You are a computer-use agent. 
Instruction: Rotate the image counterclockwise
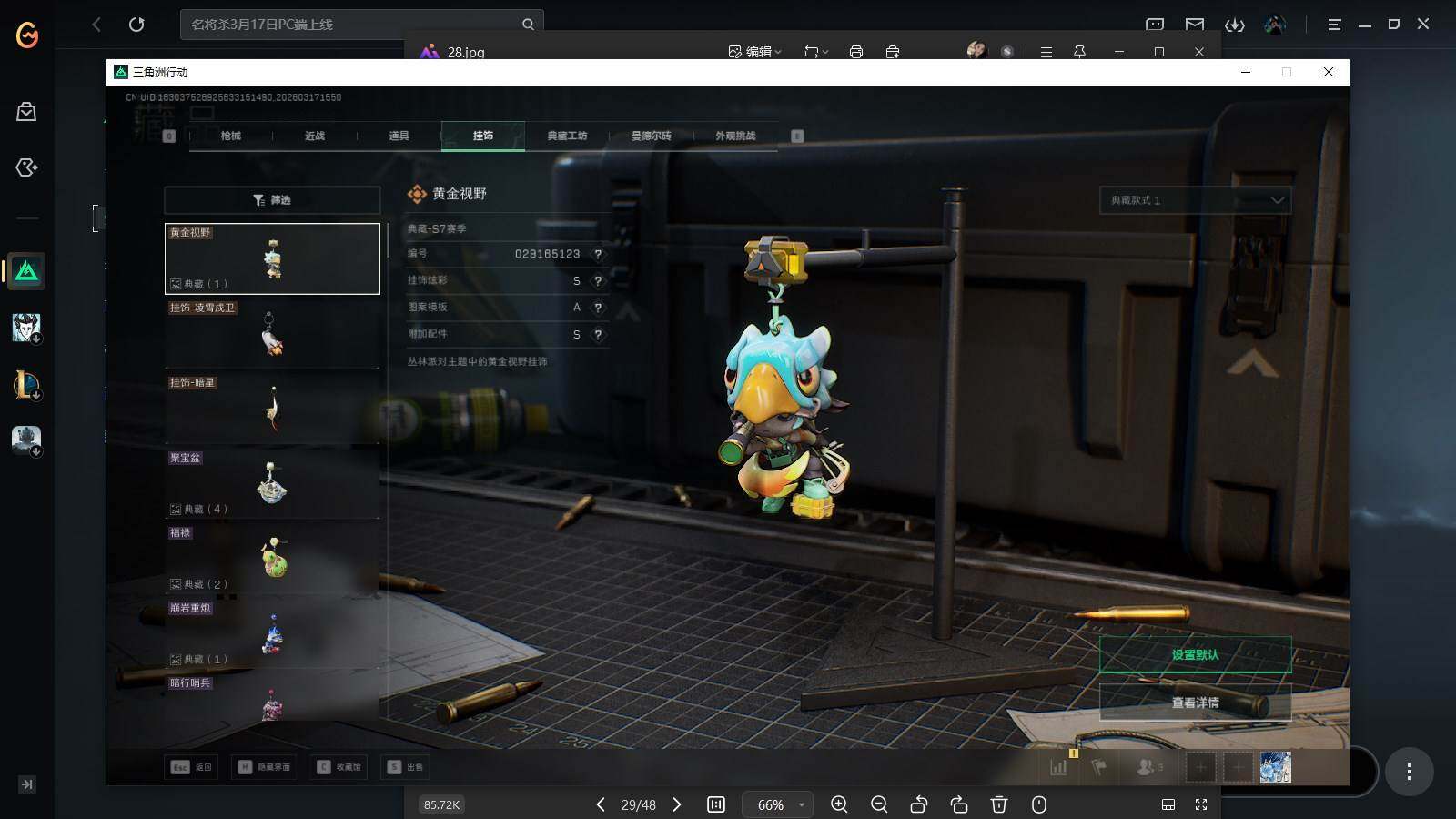coord(919,804)
